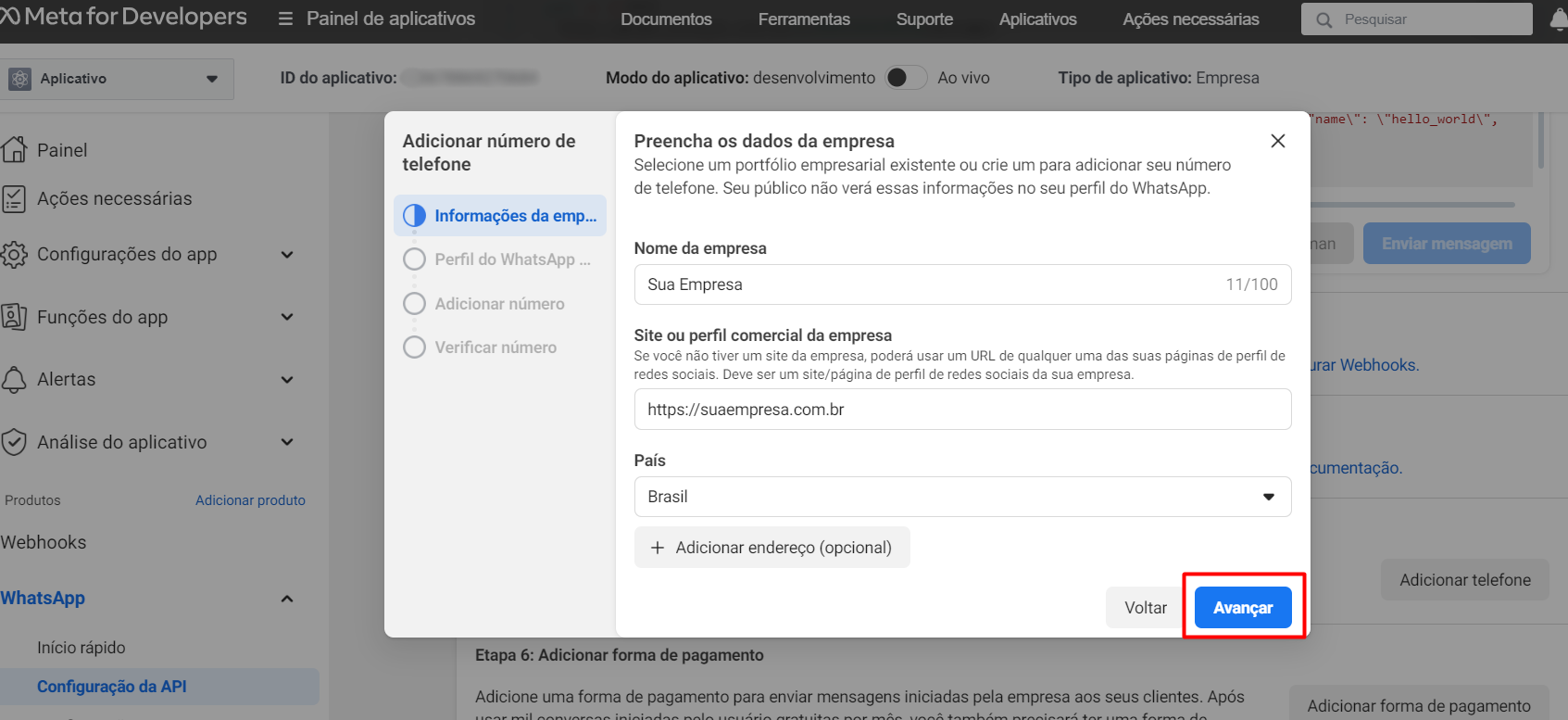Toggle the app mode switch to Ao vivo

click(x=906, y=78)
